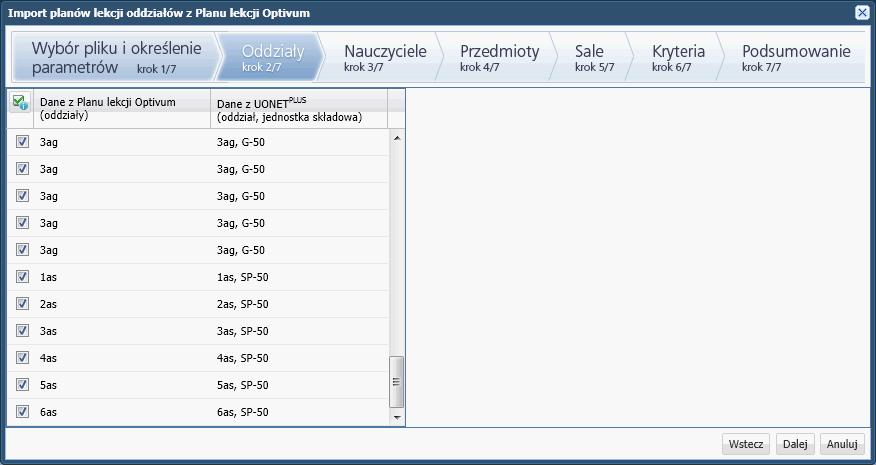Close the import dialog with X icon
Viewport: 876px width, 465px height.
[862, 12]
